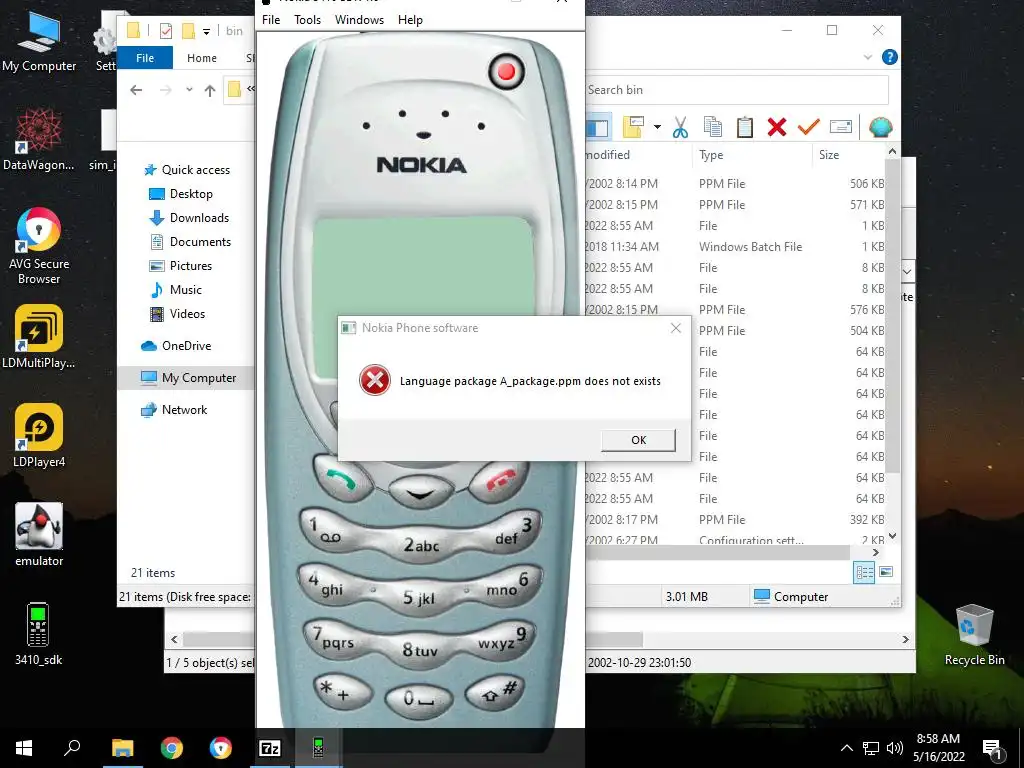
Task: Open the recent locations dropdown in Explorer
Action: (189, 89)
